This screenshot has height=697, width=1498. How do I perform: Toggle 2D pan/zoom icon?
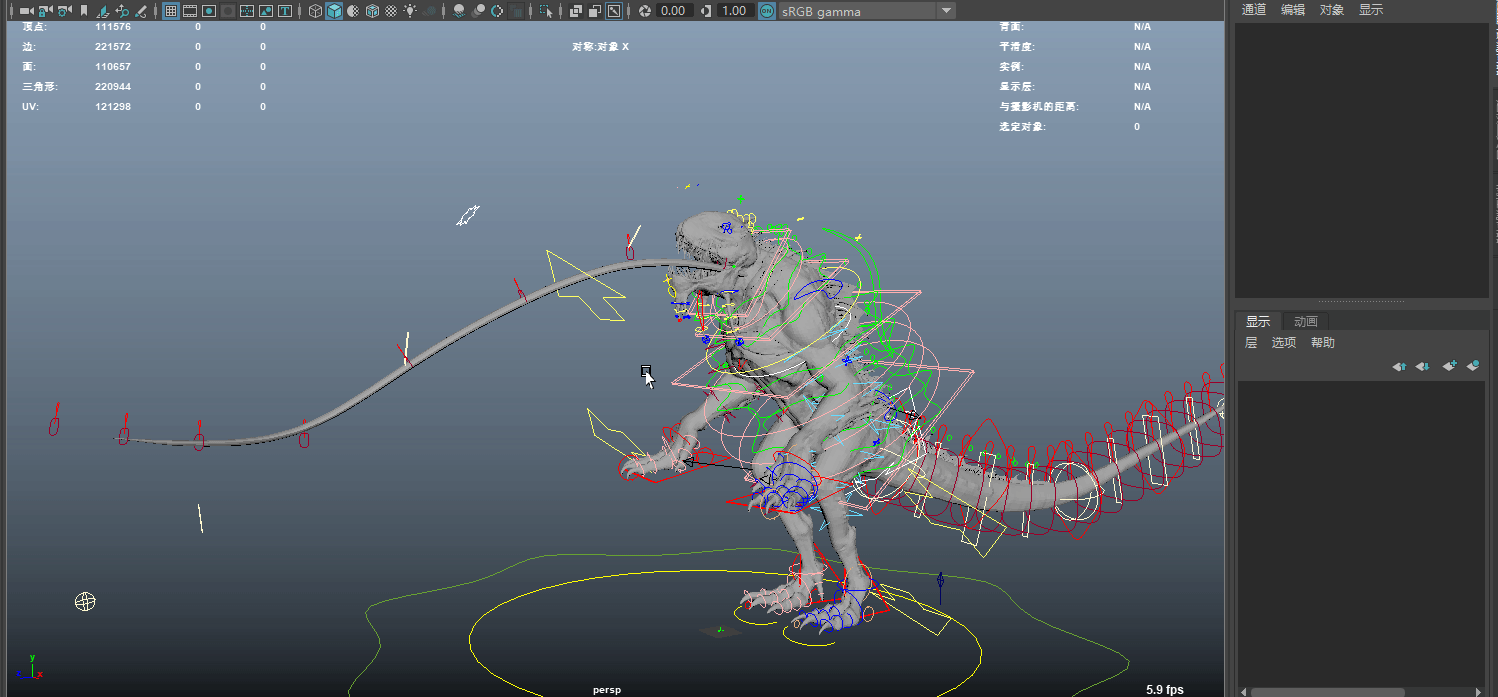(x=122, y=11)
